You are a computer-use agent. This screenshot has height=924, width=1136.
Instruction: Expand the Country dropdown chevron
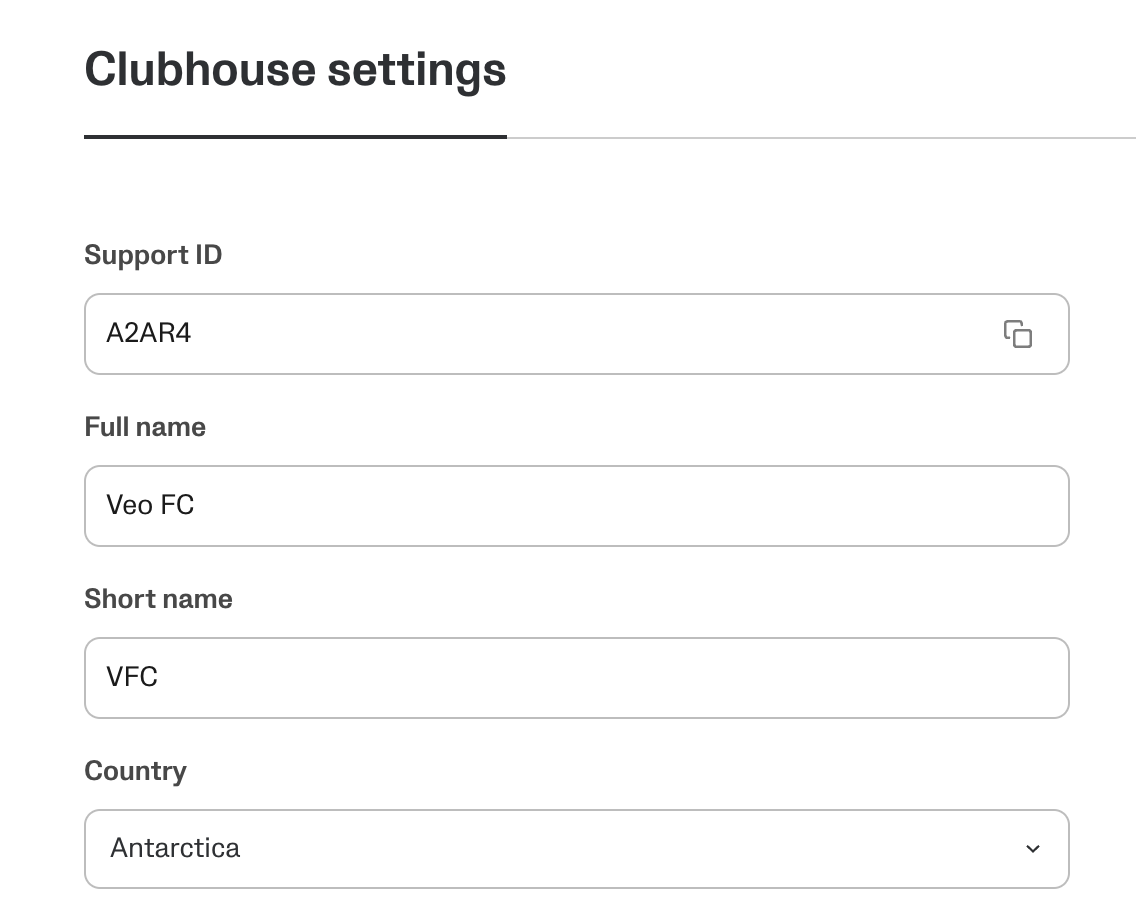pyautogui.click(x=1032, y=849)
